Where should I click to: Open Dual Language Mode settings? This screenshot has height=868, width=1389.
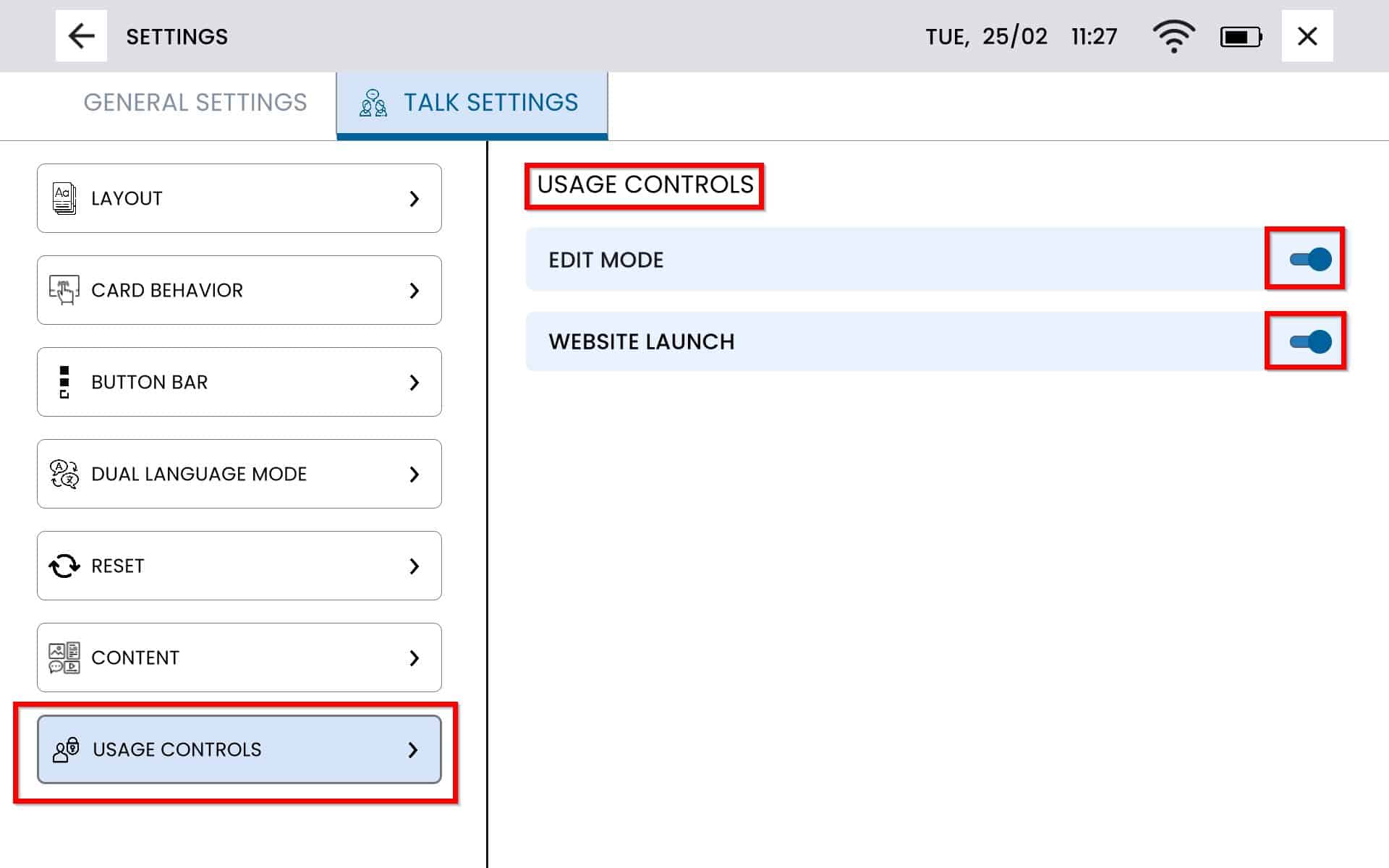point(239,474)
